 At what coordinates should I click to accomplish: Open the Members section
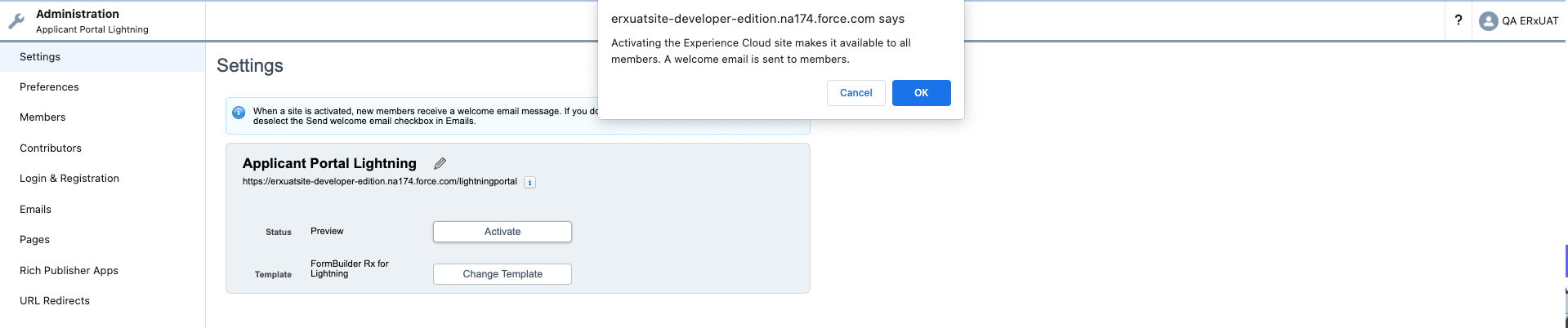pos(42,117)
